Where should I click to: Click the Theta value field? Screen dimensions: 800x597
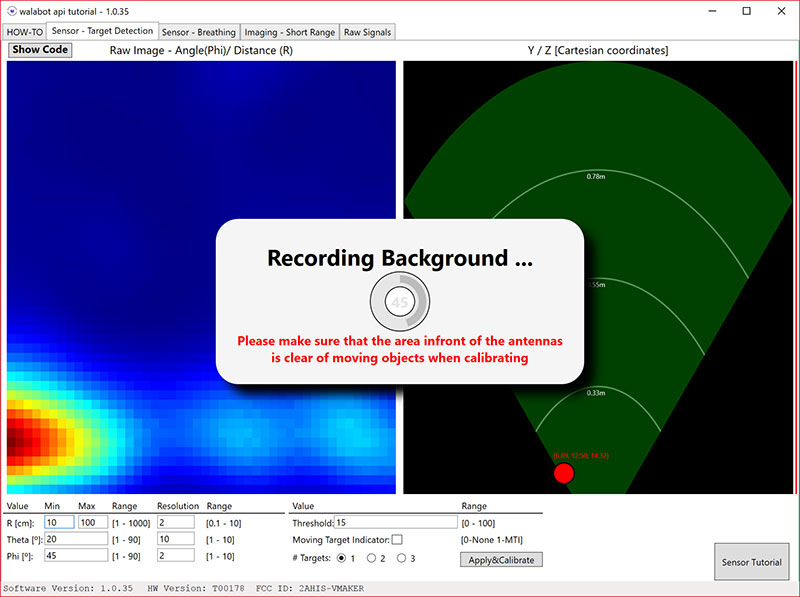(x=76, y=539)
